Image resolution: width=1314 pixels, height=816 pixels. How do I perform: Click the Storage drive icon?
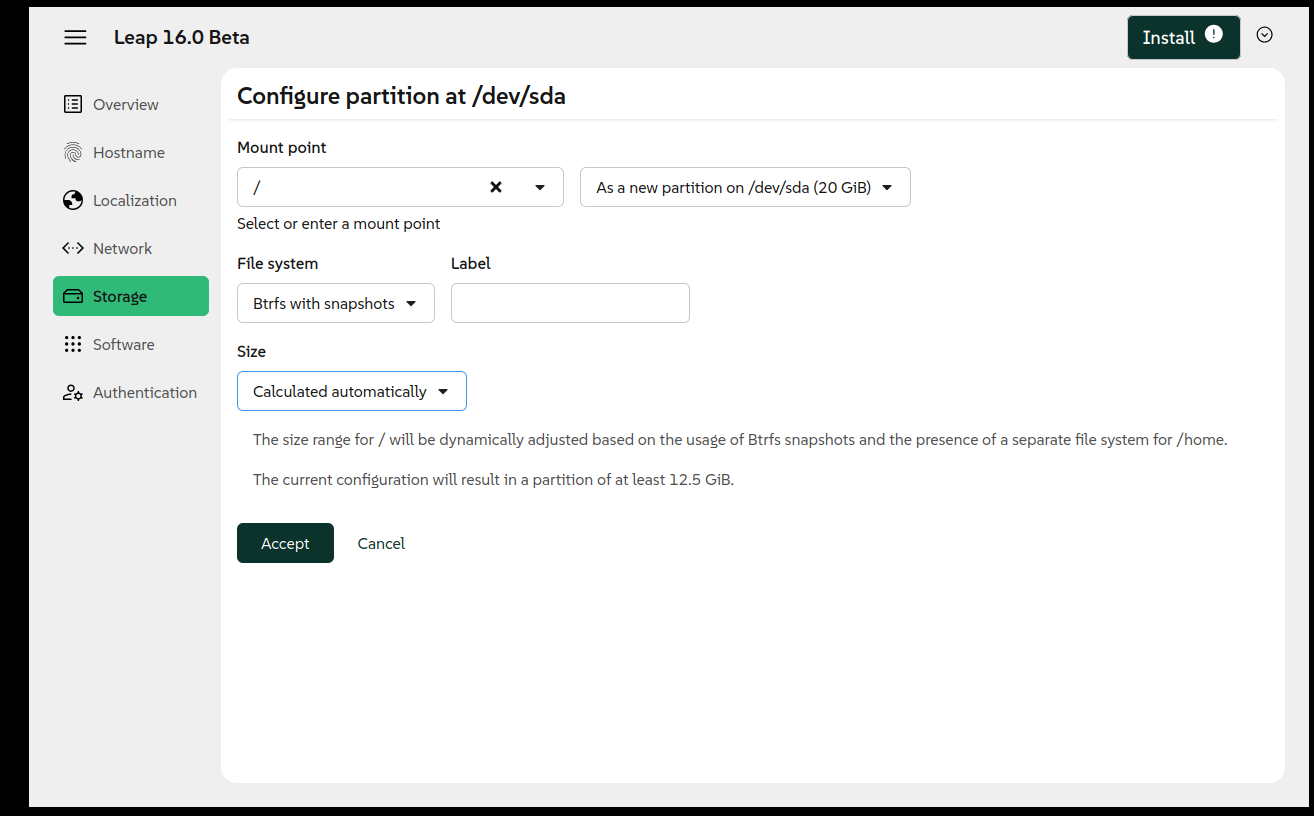[x=73, y=296]
